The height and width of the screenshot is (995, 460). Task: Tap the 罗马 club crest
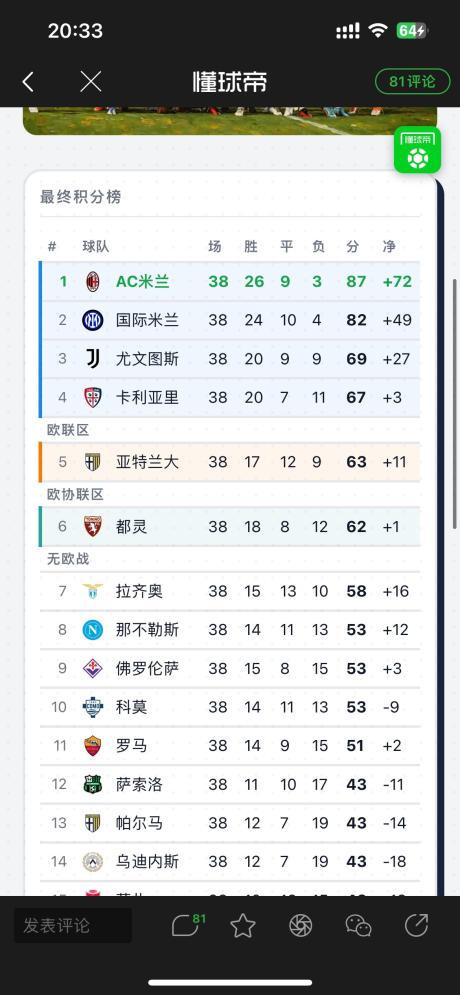[93, 746]
